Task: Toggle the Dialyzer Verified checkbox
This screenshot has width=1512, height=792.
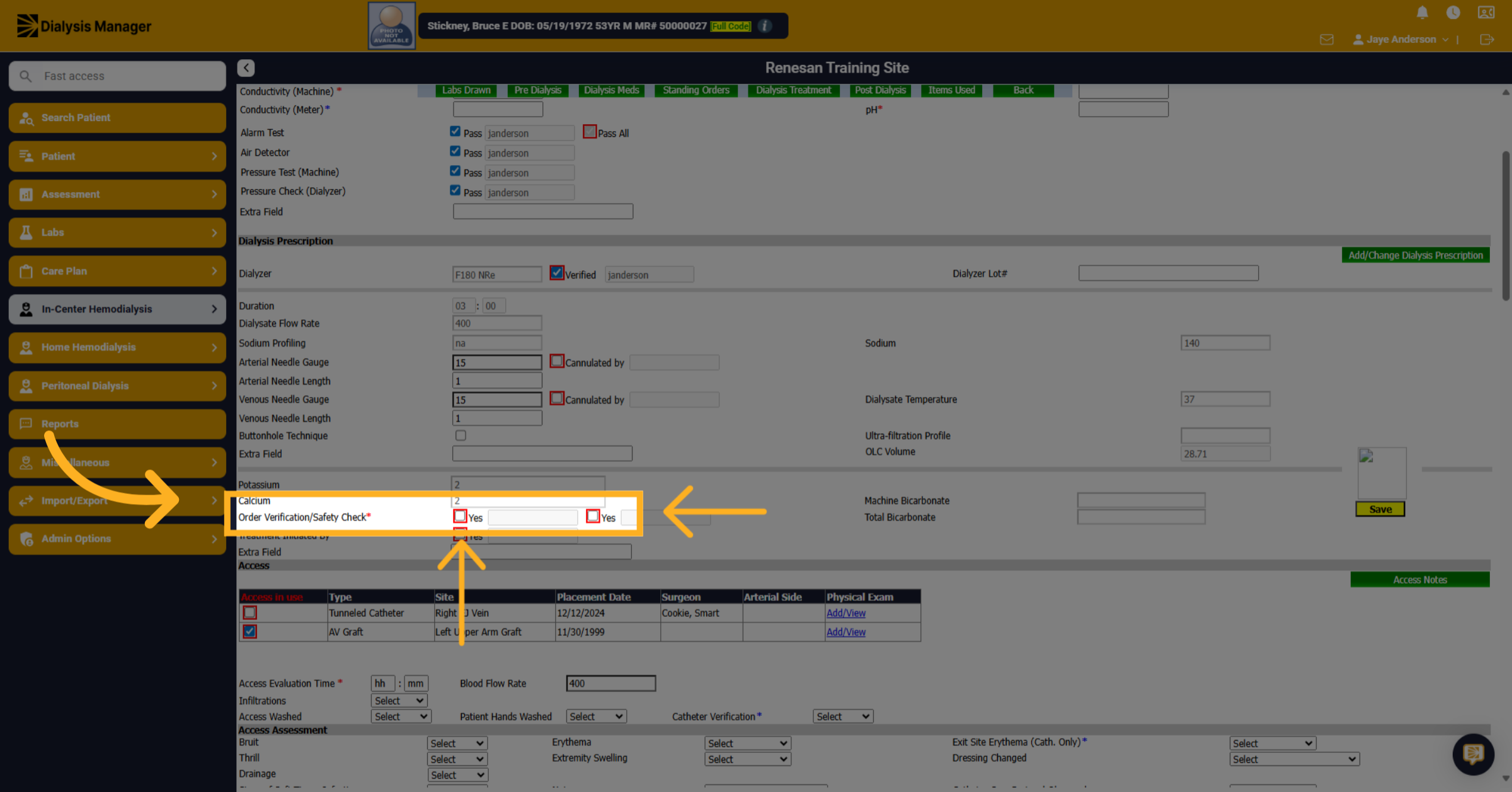Action: click(x=556, y=273)
